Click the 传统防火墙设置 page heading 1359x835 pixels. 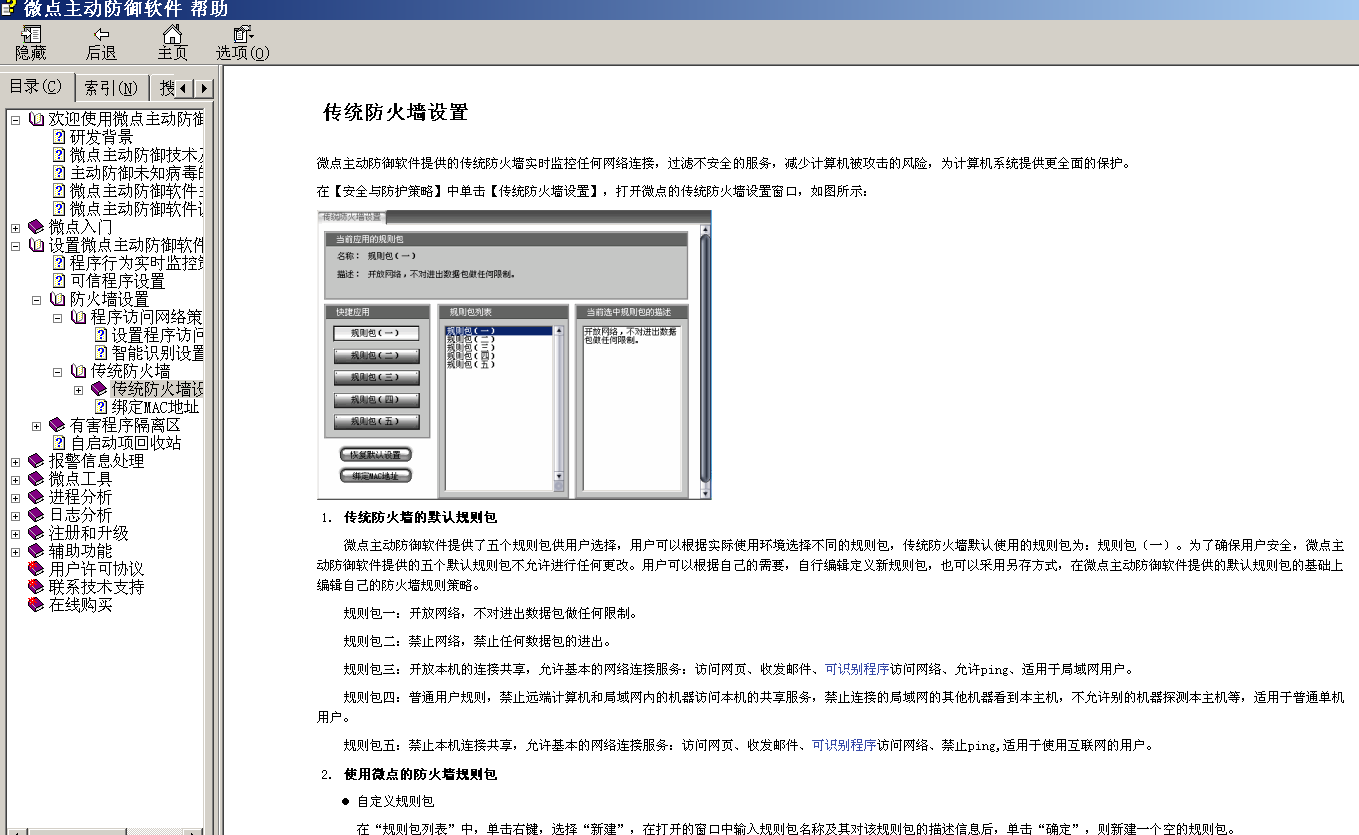[x=396, y=112]
